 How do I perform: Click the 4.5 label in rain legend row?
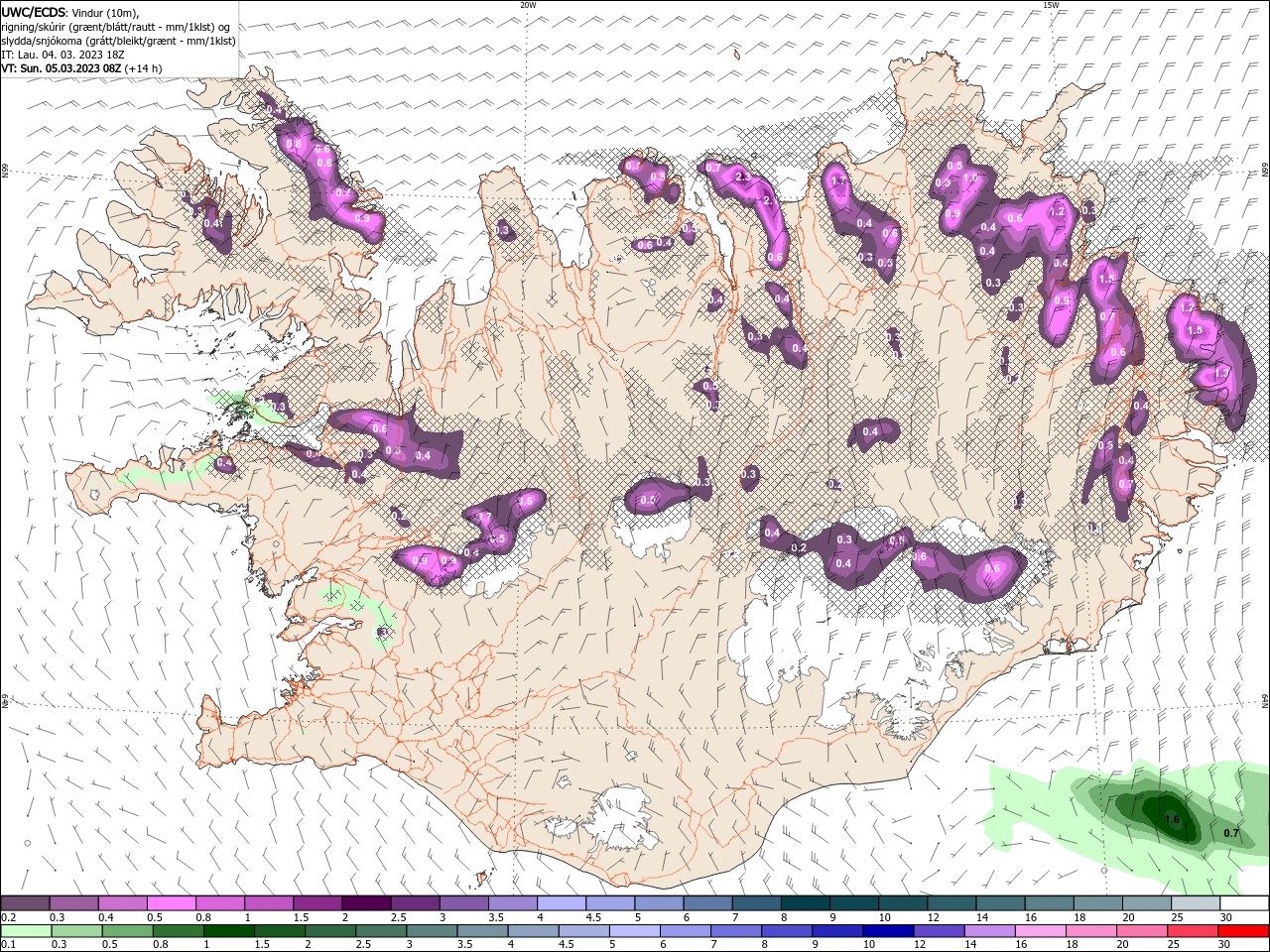click(565, 945)
